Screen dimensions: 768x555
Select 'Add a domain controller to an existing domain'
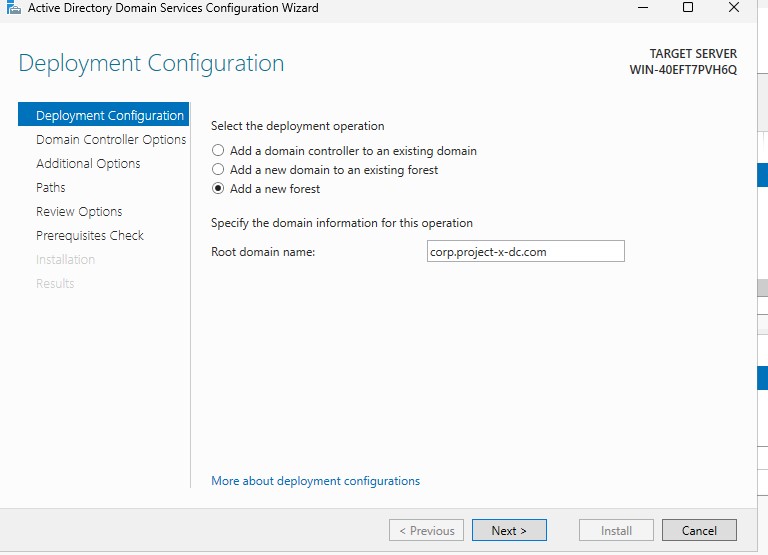[x=219, y=151]
